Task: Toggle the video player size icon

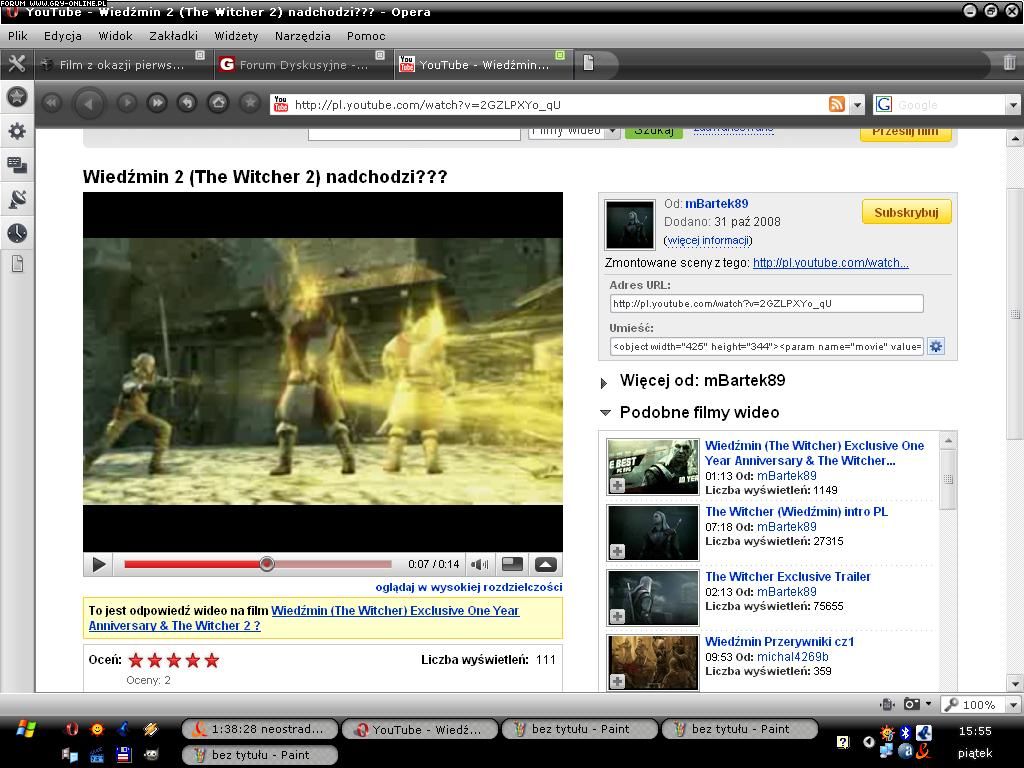Action: pos(513,564)
